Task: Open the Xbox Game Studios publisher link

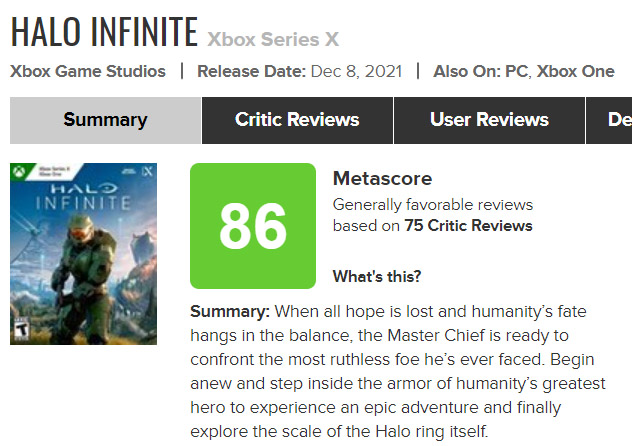Action: 88,71
